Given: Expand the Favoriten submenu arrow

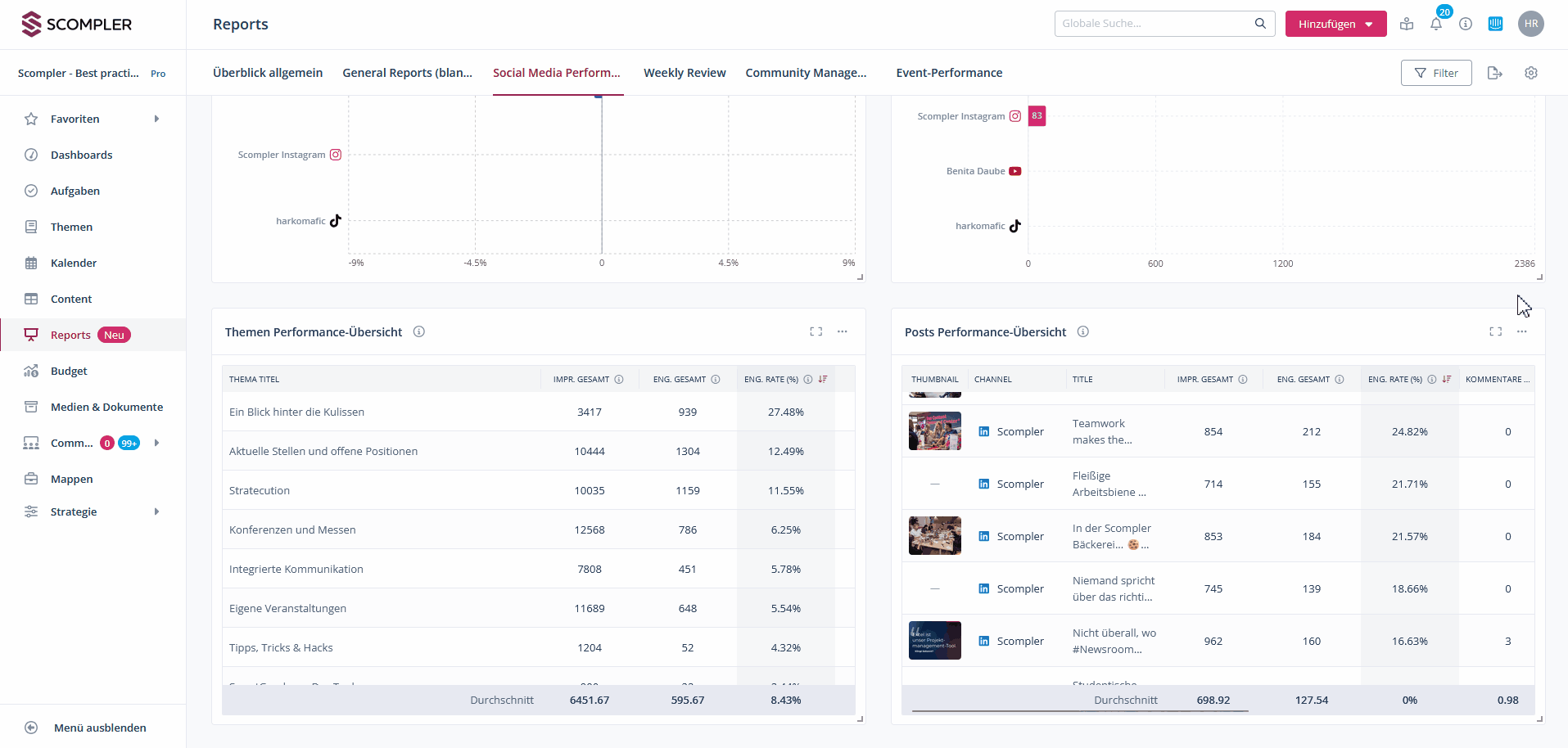Looking at the screenshot, I should (x=156, y=119).
